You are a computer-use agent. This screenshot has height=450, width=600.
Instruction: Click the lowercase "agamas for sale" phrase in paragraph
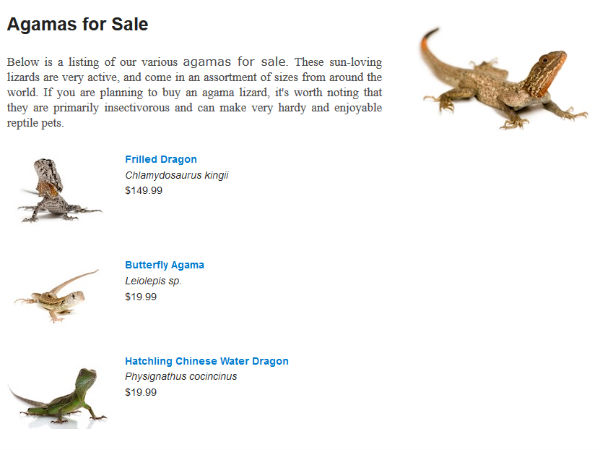click(x=235, y=61)
